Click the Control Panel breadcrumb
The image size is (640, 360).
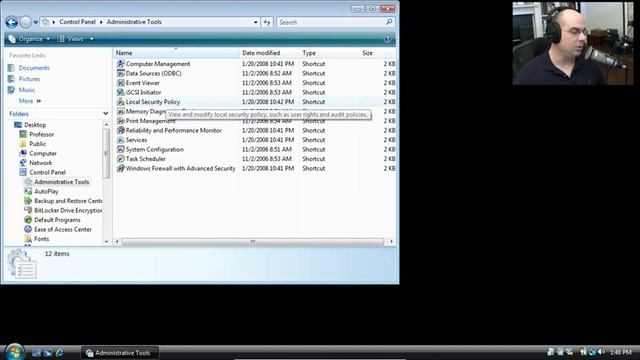pyautogui.click(x=77, y=22)
